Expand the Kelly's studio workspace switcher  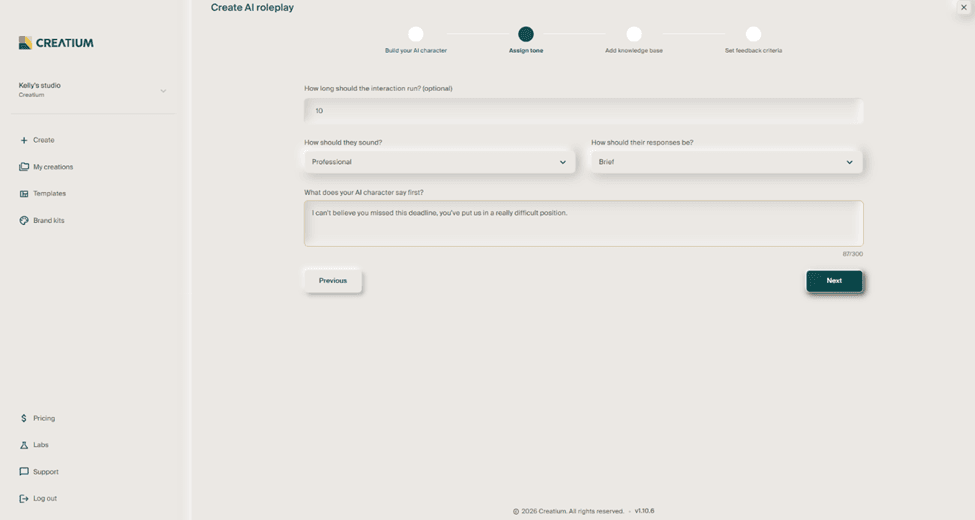[163, 91]
